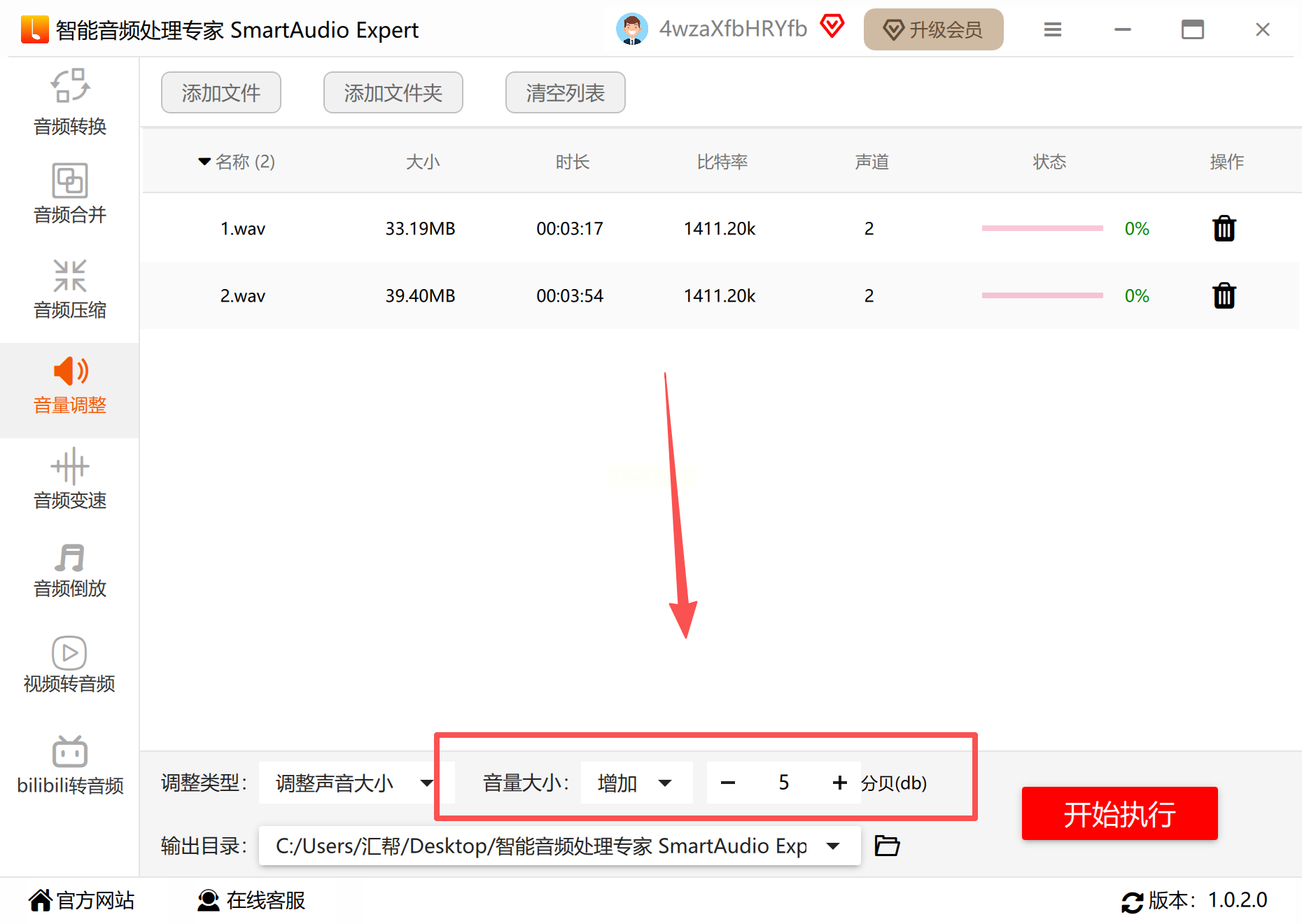Click the 操作 column header
1302x924 pixels.
click(1227, 162)
